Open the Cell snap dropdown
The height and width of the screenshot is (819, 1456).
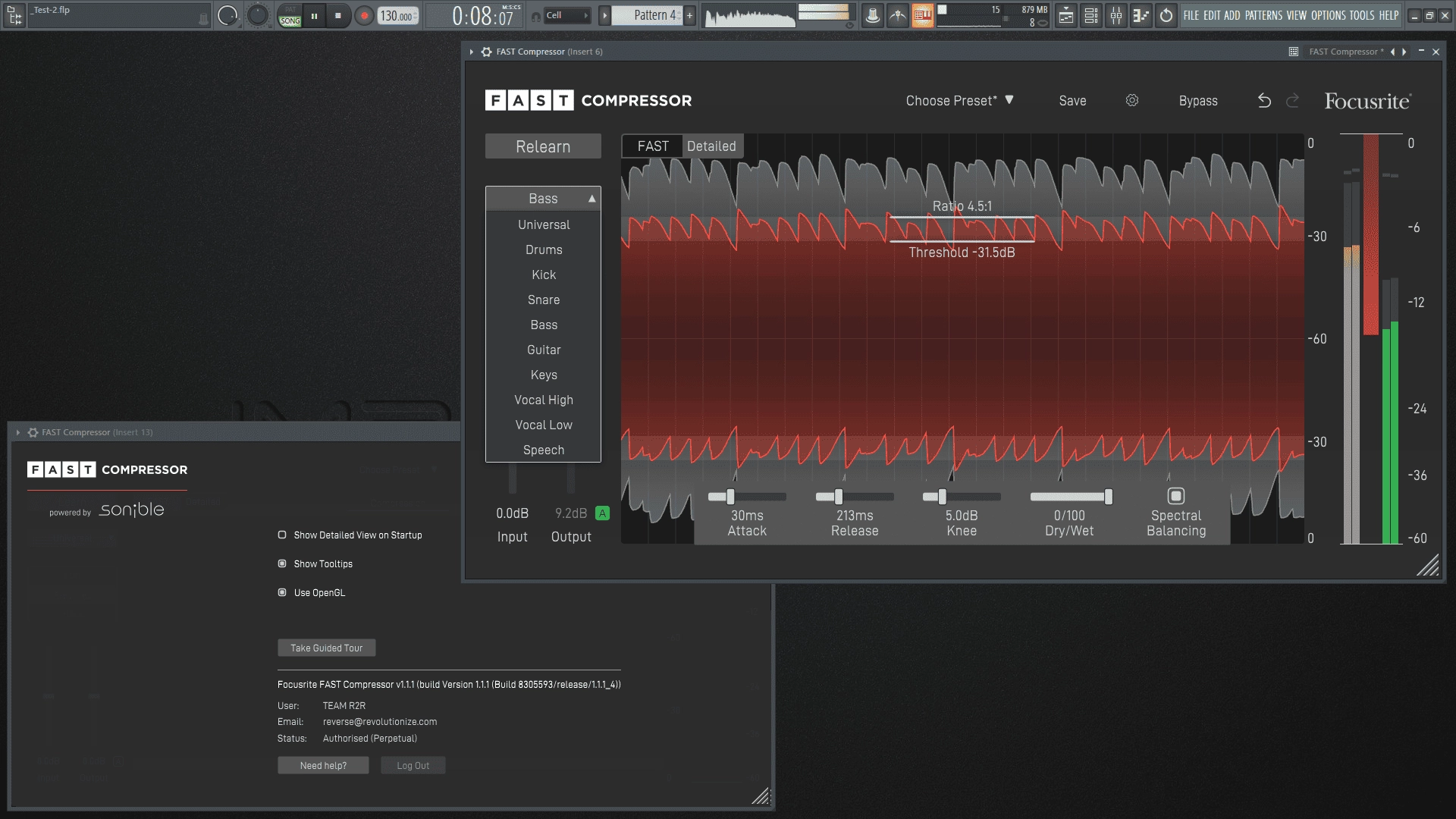pyautogui.click(x=567, y=15)
